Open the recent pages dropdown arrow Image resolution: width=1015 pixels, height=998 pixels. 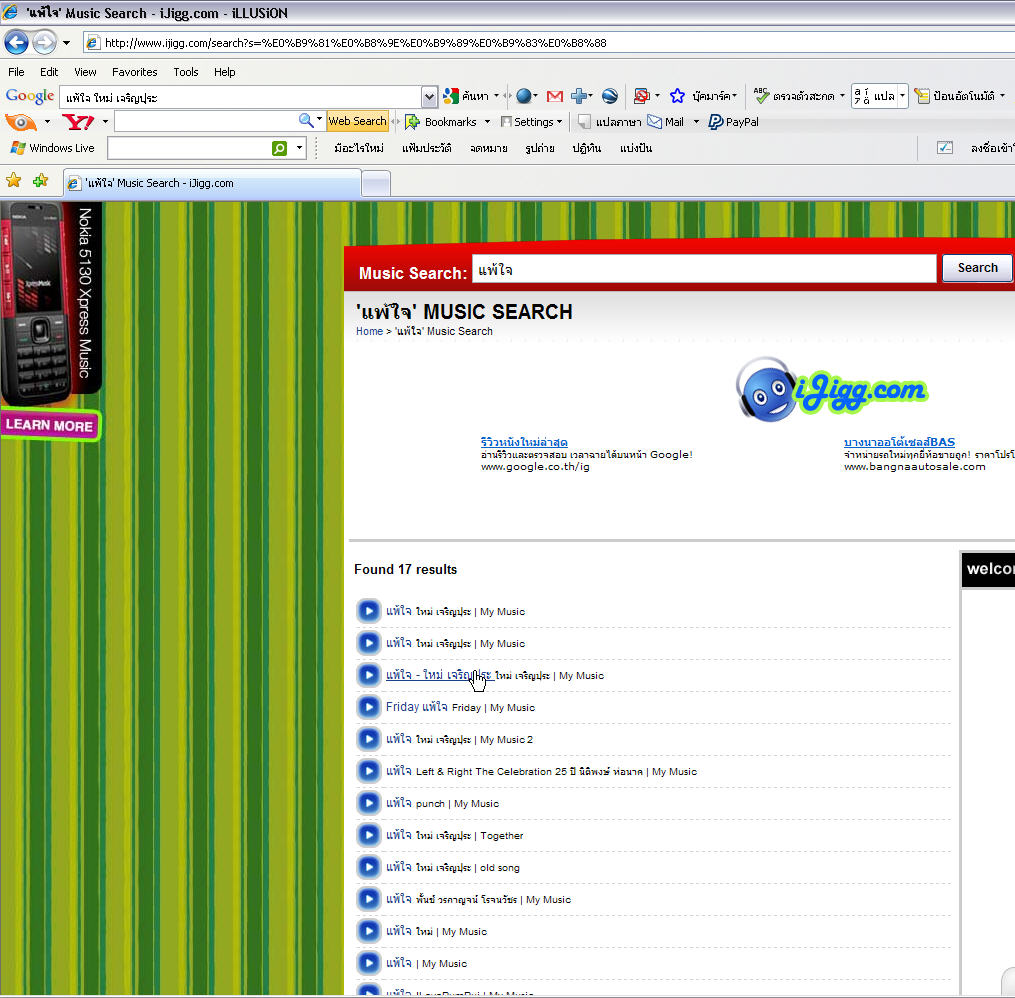coord(66,43)
